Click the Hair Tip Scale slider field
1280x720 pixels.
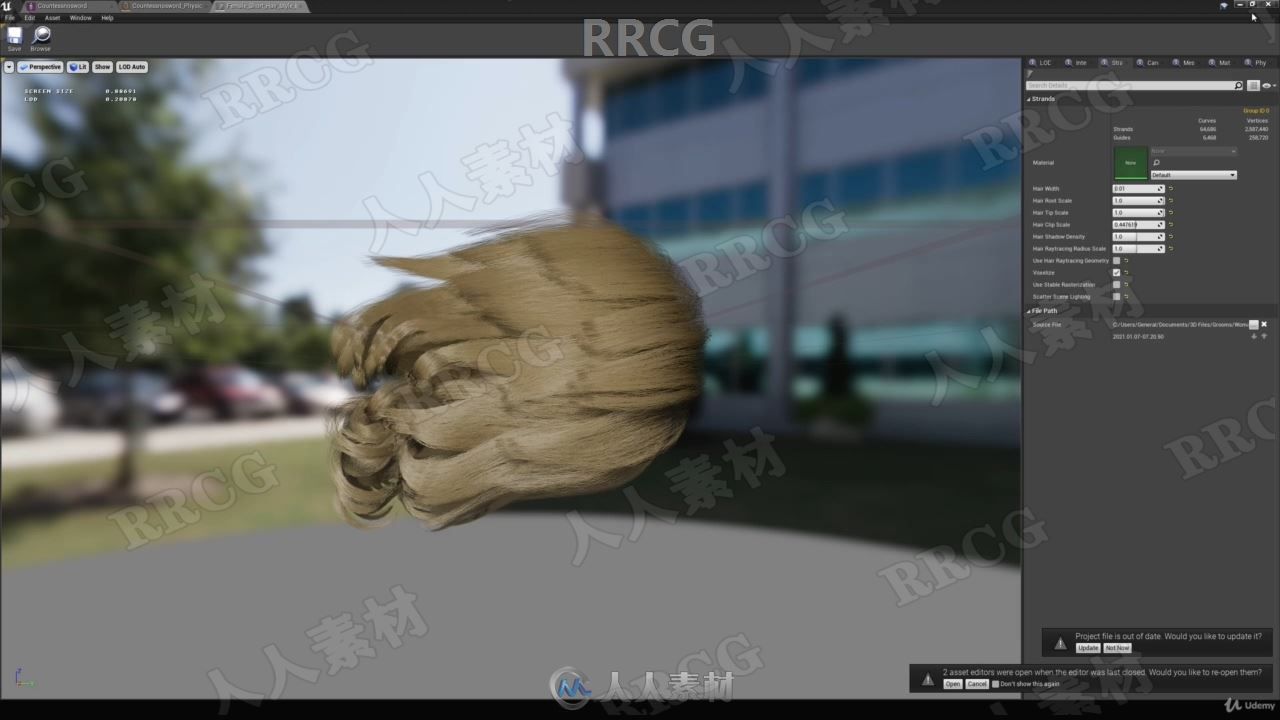pos(1138,213)
